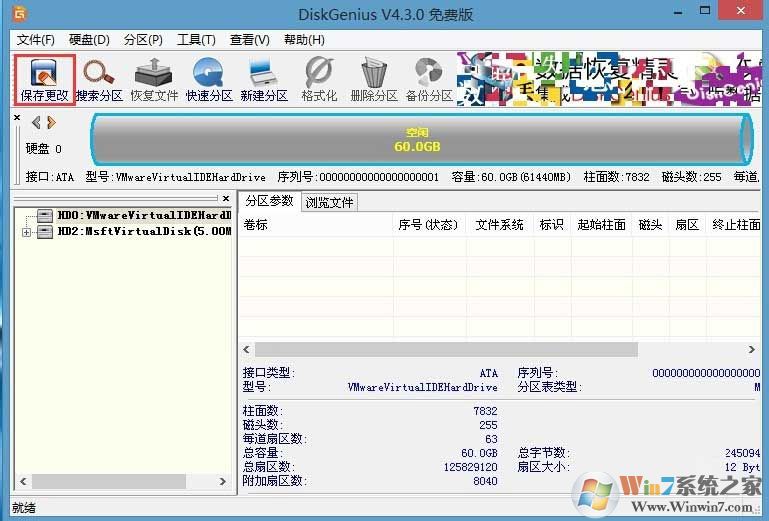Open the 硬盘(D) menu
Image resolution: width=769 pixels, height=521 pixels.
point(89,40)
